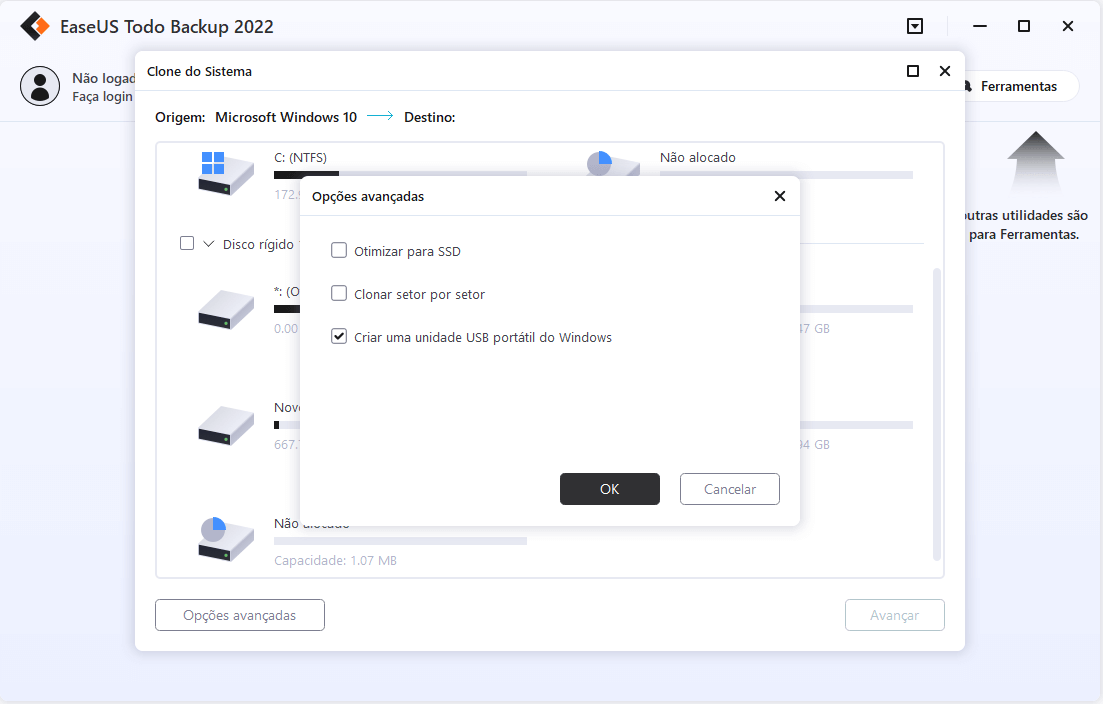Collapse the Disco rígido chevron
This screenshot has width=1103, height=704.
tap(209, 244)
